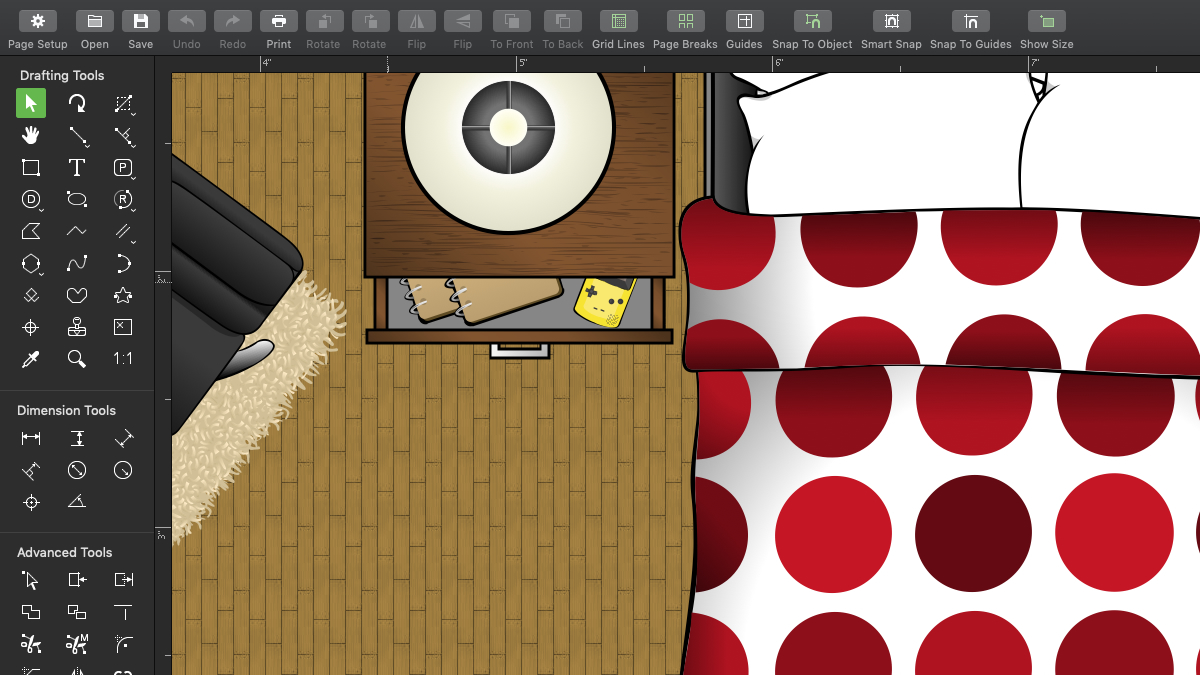Choose the Eyedropper tool
This screenshot has height=675, width=1200.
[x=31, y=359]
